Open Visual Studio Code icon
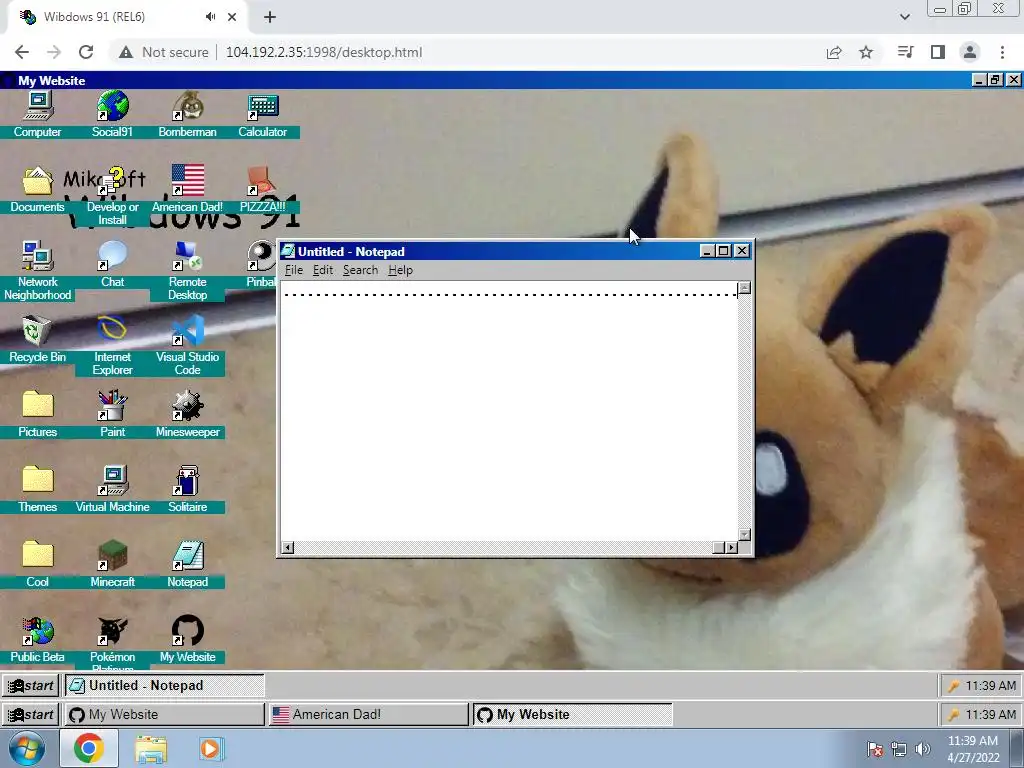1024x768 pixels. [x=187, y=345]
